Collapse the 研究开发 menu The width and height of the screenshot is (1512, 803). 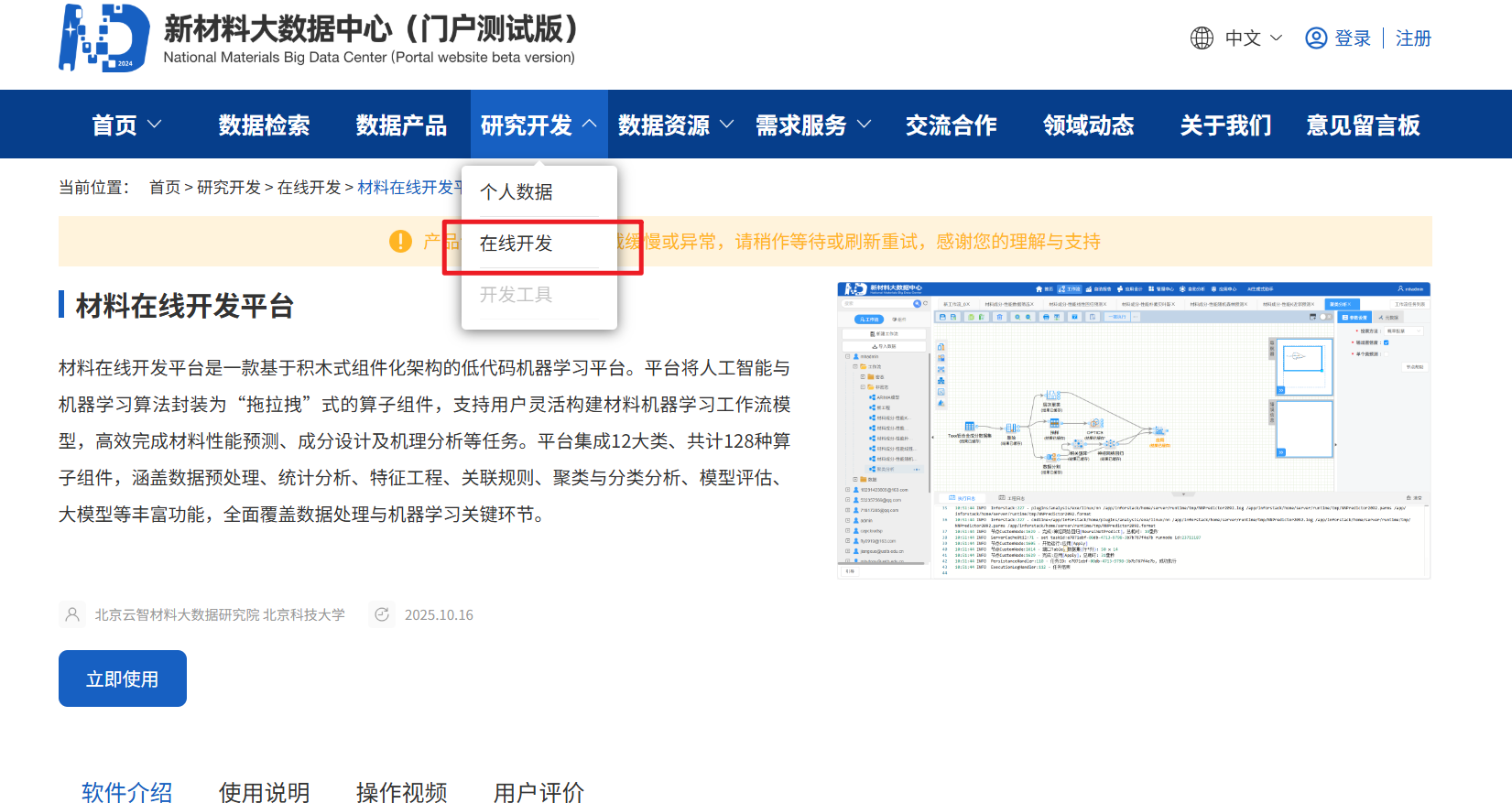pos(538,125)
